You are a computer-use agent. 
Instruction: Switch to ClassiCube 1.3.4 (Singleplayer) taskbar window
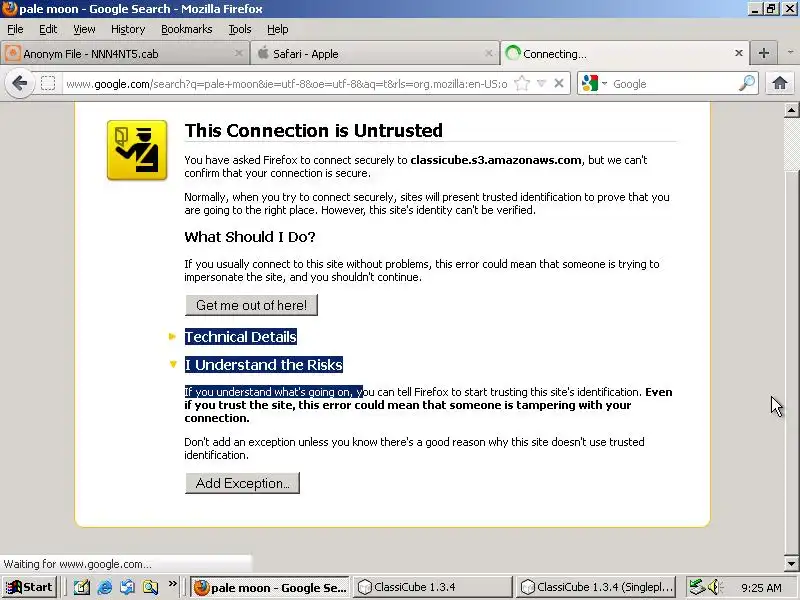(x=595, y=587)
